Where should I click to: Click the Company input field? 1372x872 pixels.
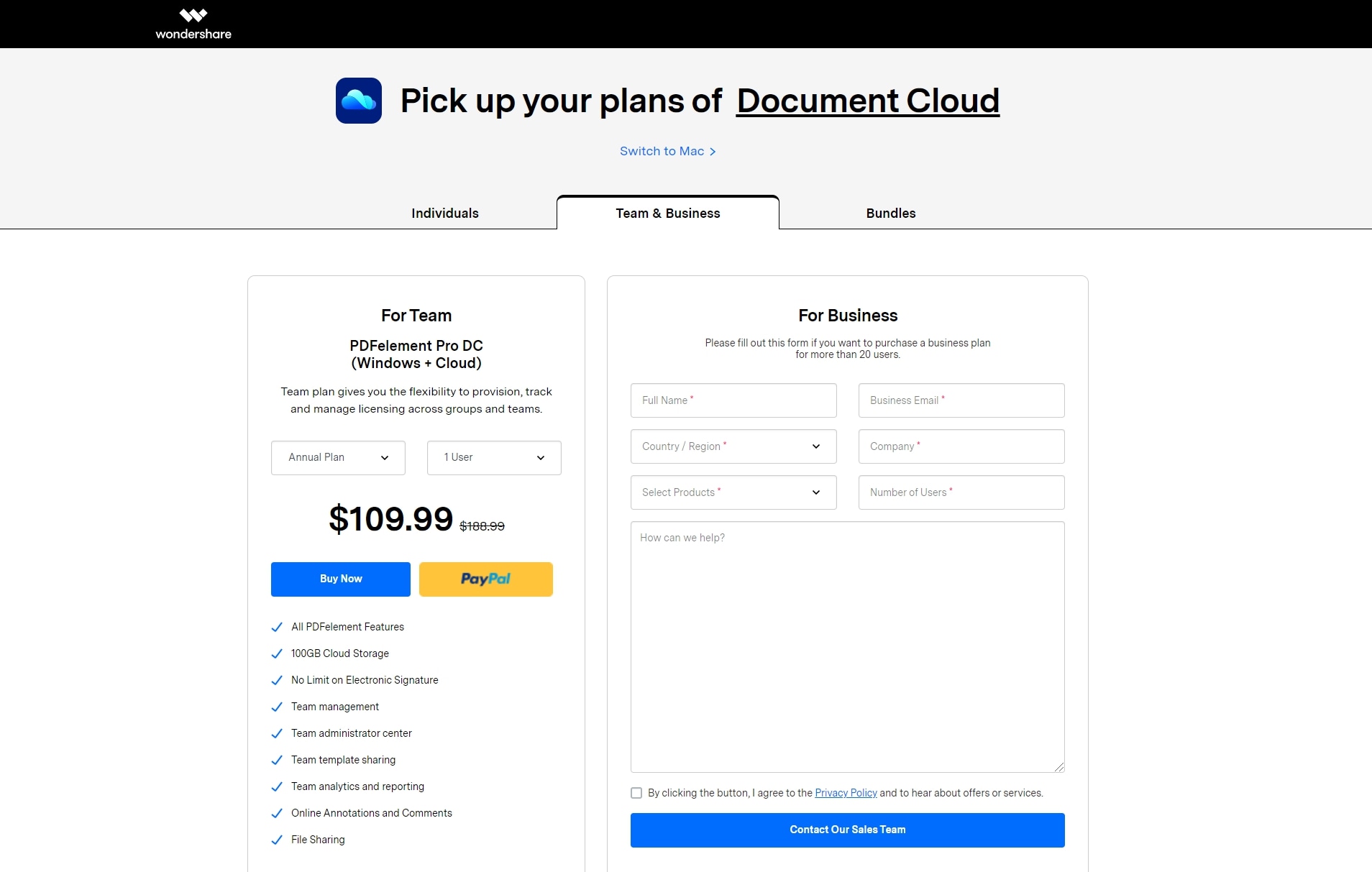961,446
